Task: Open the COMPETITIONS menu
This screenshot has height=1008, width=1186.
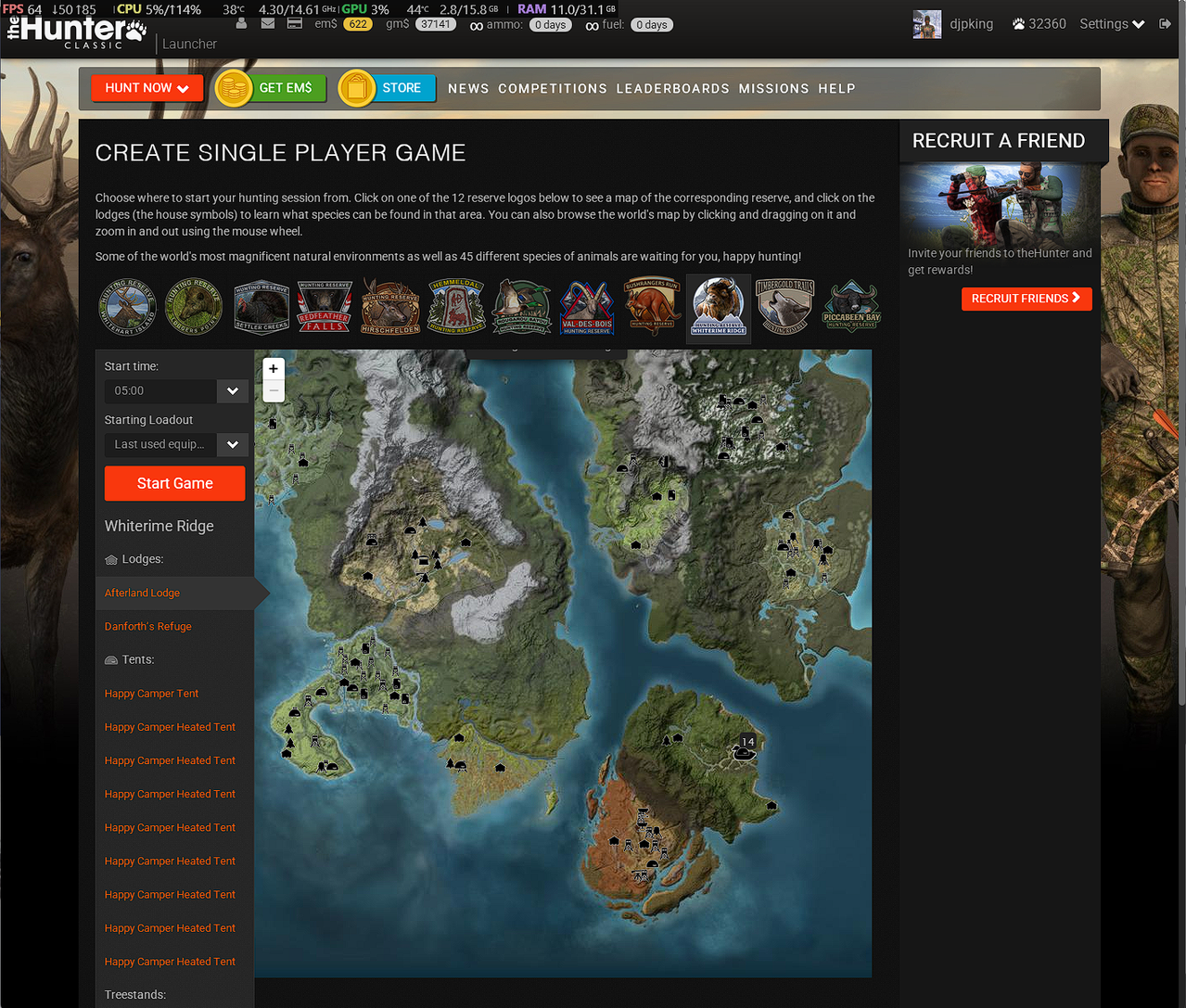Action: pyautogui.click(x=553, y=89)
